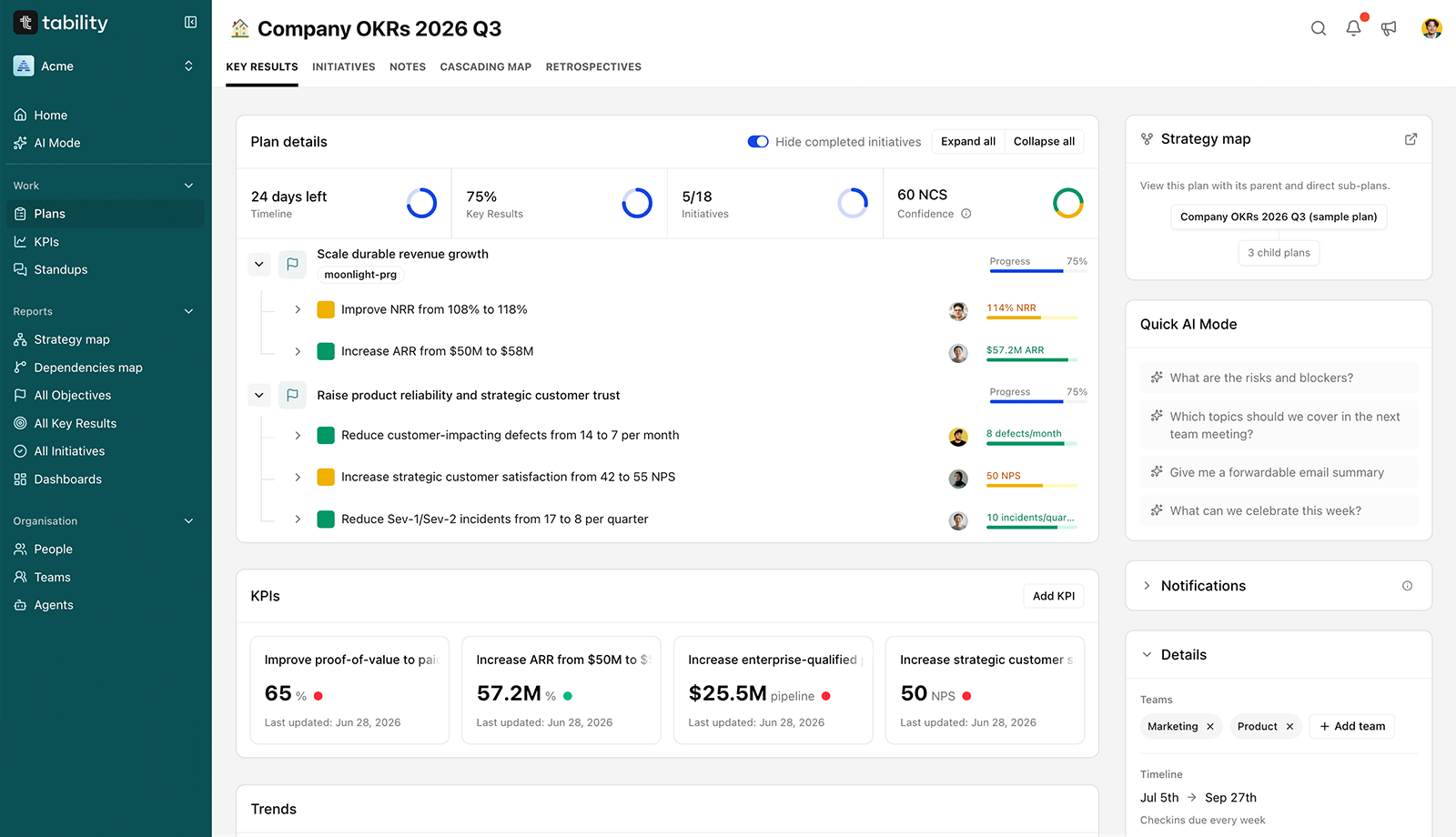The height and width of the screenshot is (837, 1456).
Task: Open the search icon in header
Action: (1318, 28)
